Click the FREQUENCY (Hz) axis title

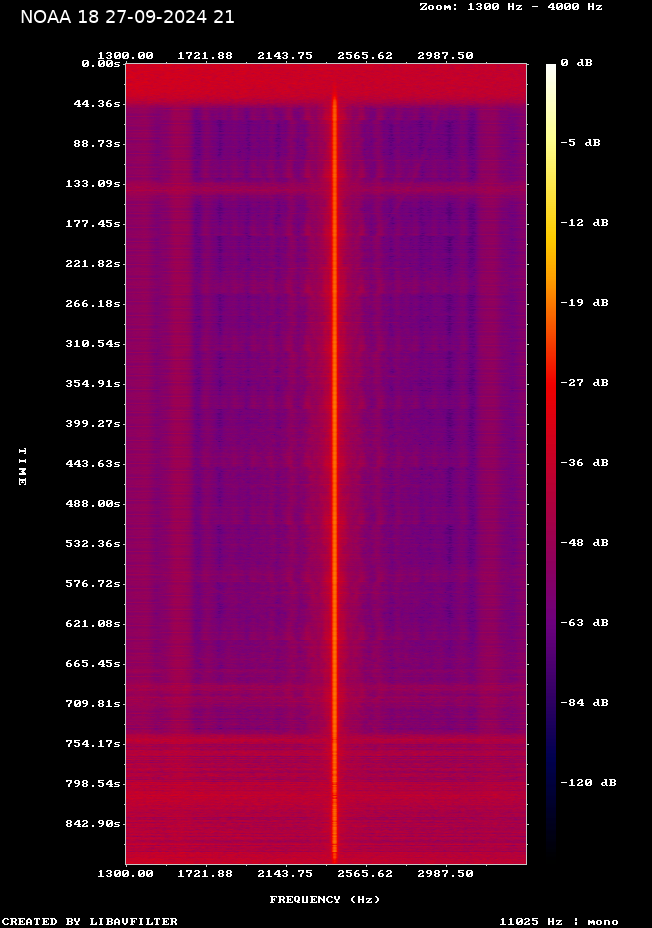click(x=325, y=900)
